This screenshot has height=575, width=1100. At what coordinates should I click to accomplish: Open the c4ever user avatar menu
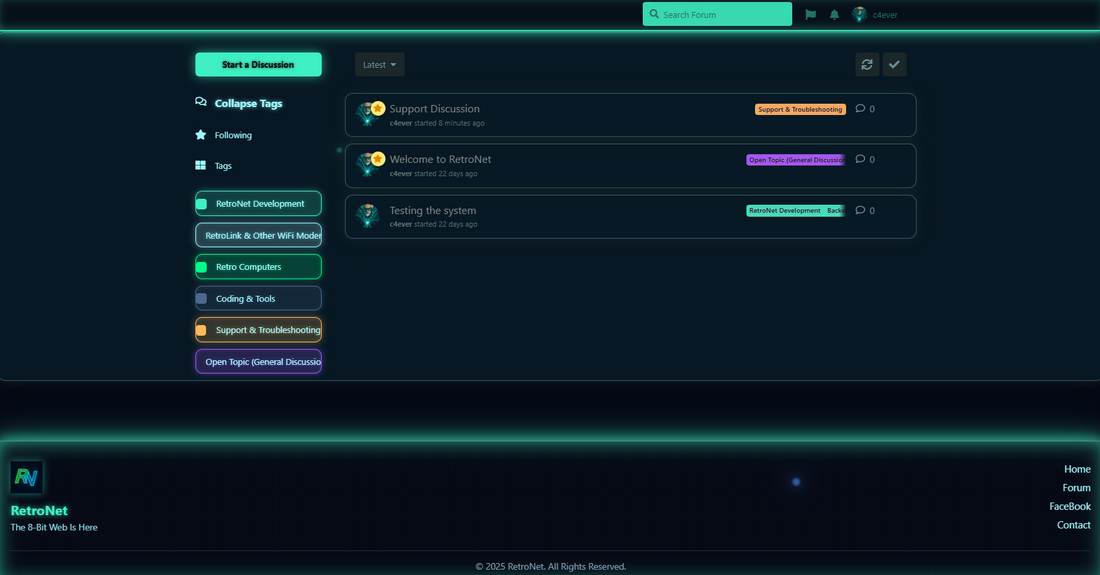[859, 14]
